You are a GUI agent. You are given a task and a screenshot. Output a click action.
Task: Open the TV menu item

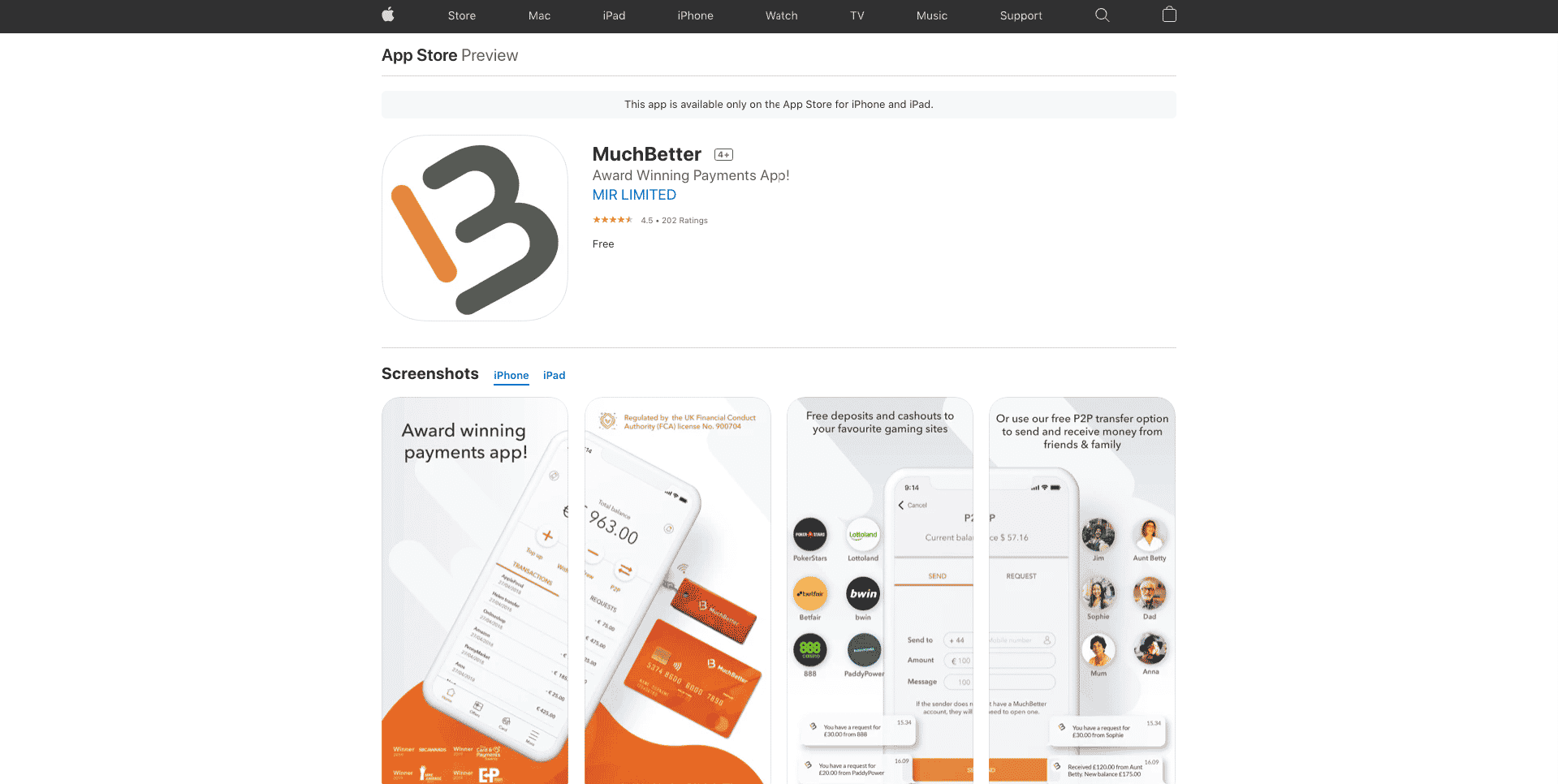click(x=857, y=15)
